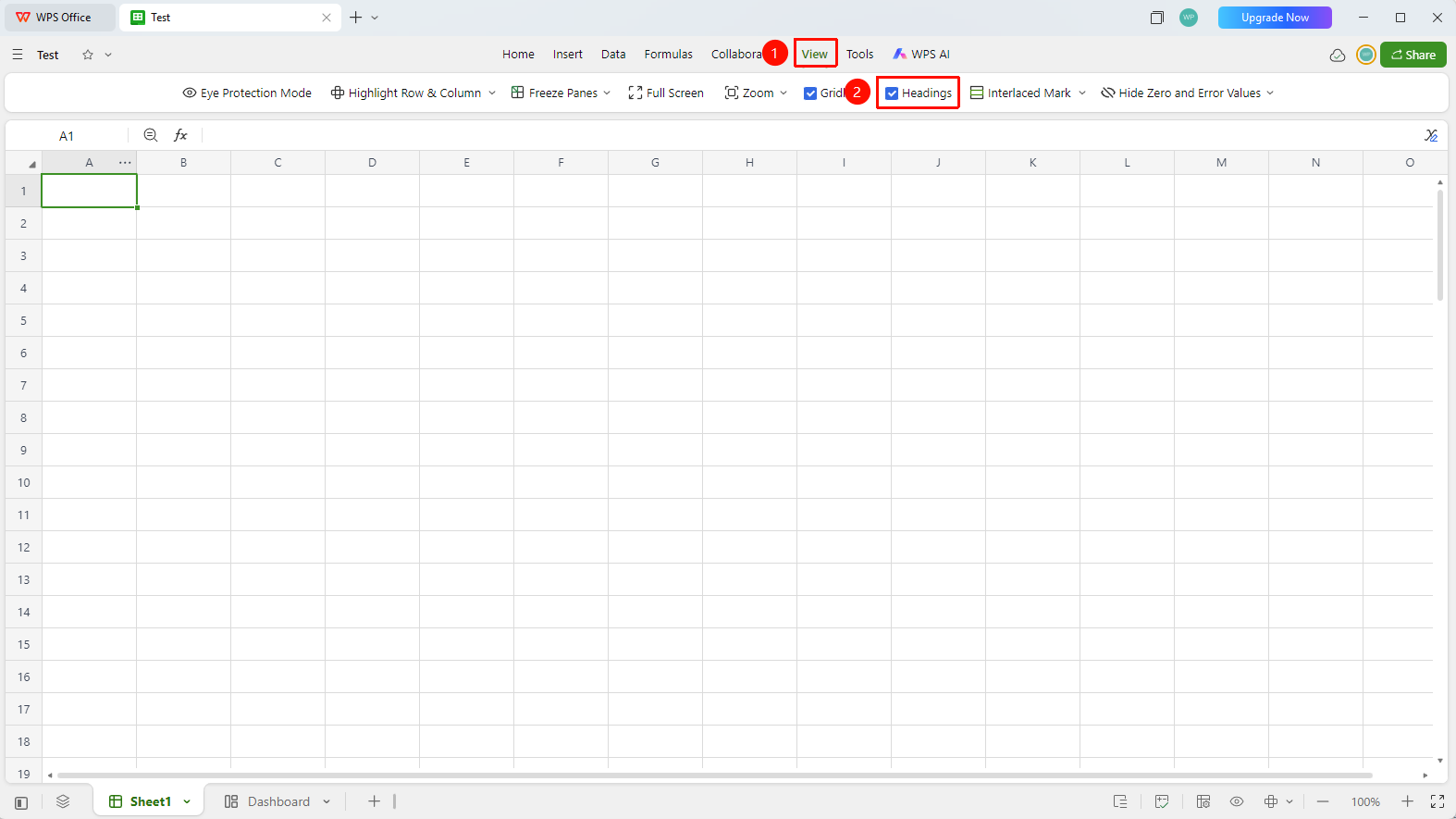Open the Sheet1 tab dropdown arrow
Image resolution: width=1456 pixels, height=819 pixels.
(x=187, y=802)
